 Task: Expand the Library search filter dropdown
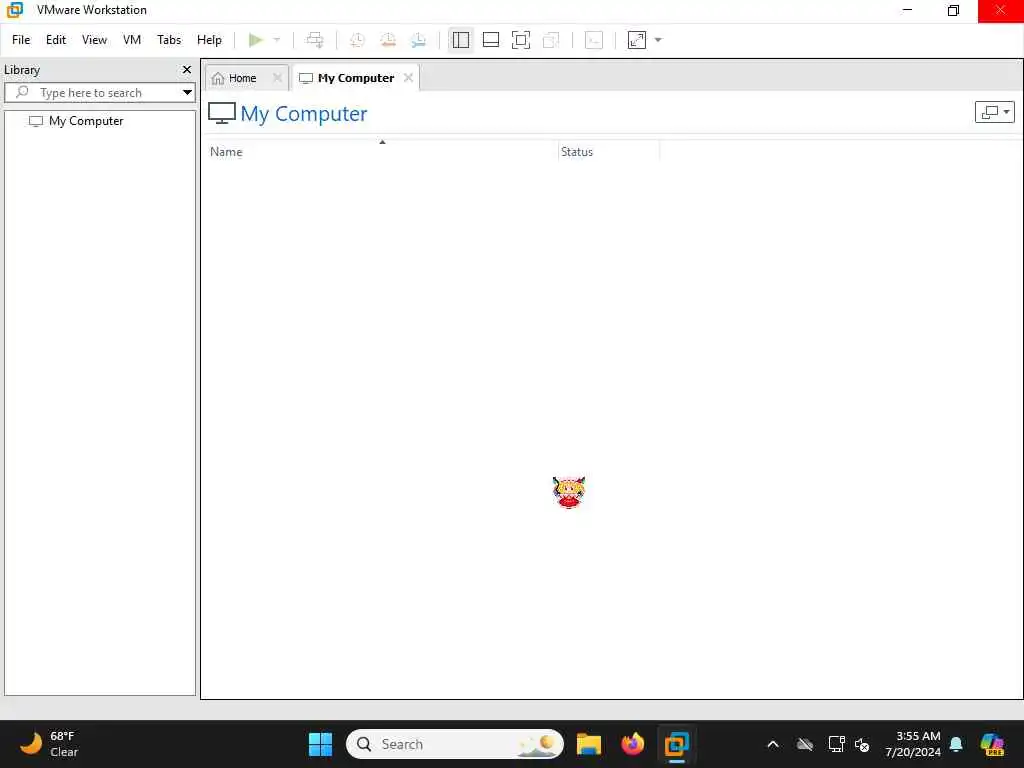click(x=187, y=93)
